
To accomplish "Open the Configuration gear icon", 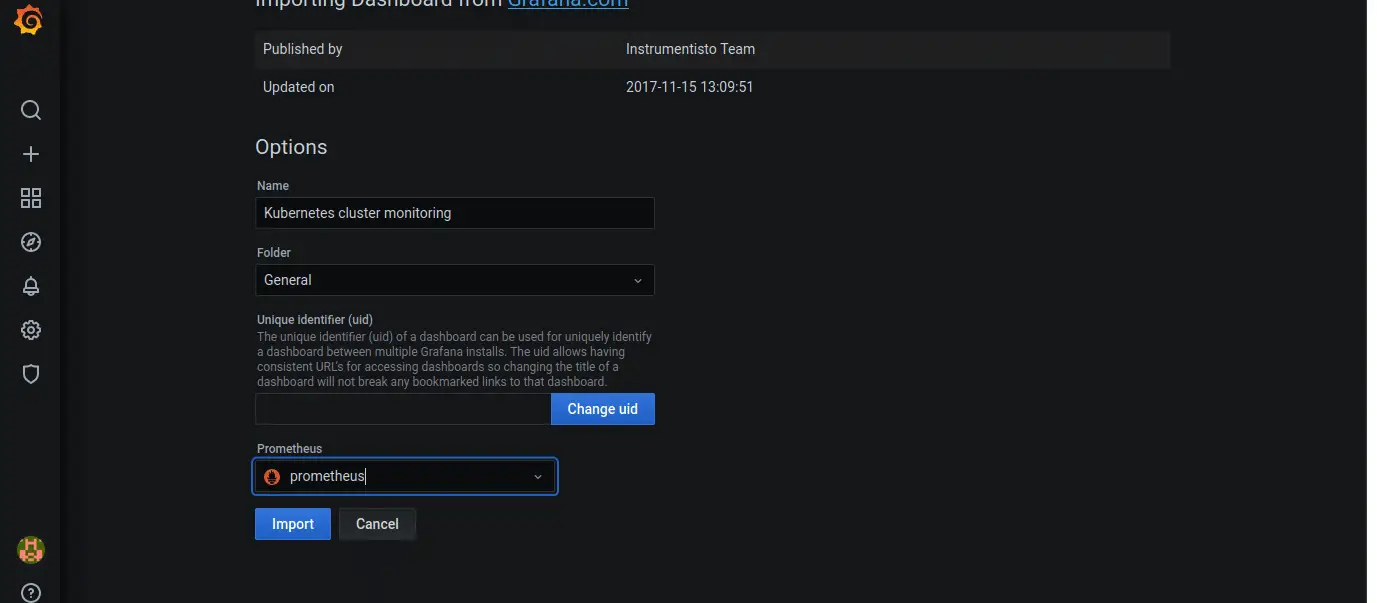I will 29,329.
